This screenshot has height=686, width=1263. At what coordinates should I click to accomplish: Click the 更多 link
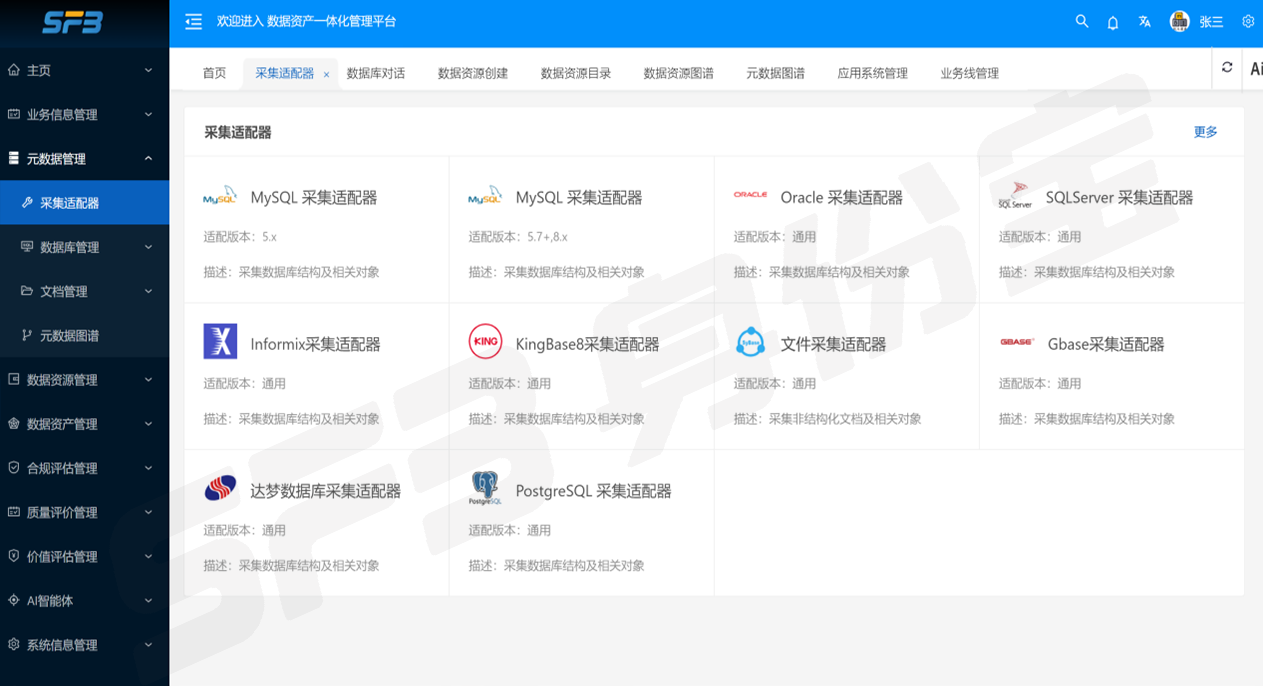point(1205,132)
